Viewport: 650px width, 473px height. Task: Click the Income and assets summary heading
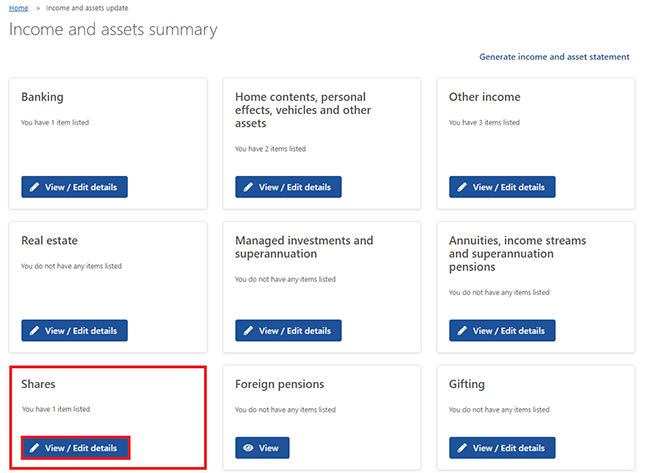point(113,30)
